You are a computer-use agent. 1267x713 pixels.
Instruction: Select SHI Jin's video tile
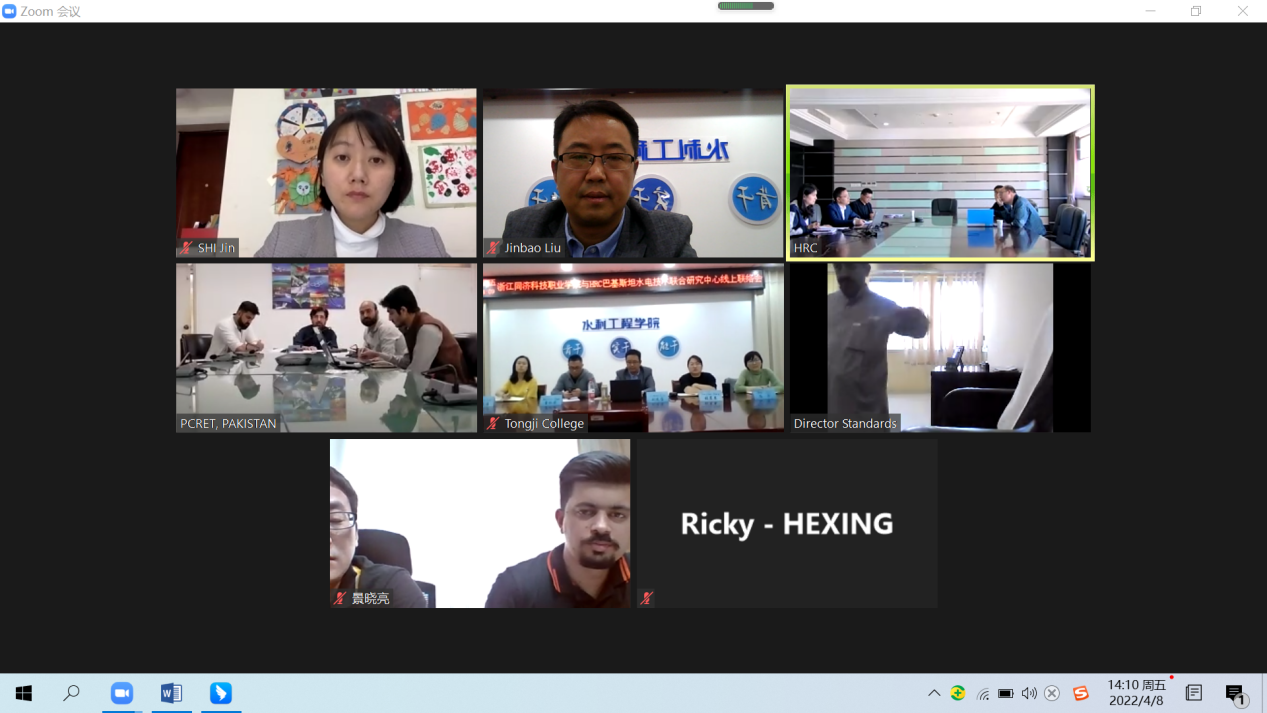(x=326, y=172)
